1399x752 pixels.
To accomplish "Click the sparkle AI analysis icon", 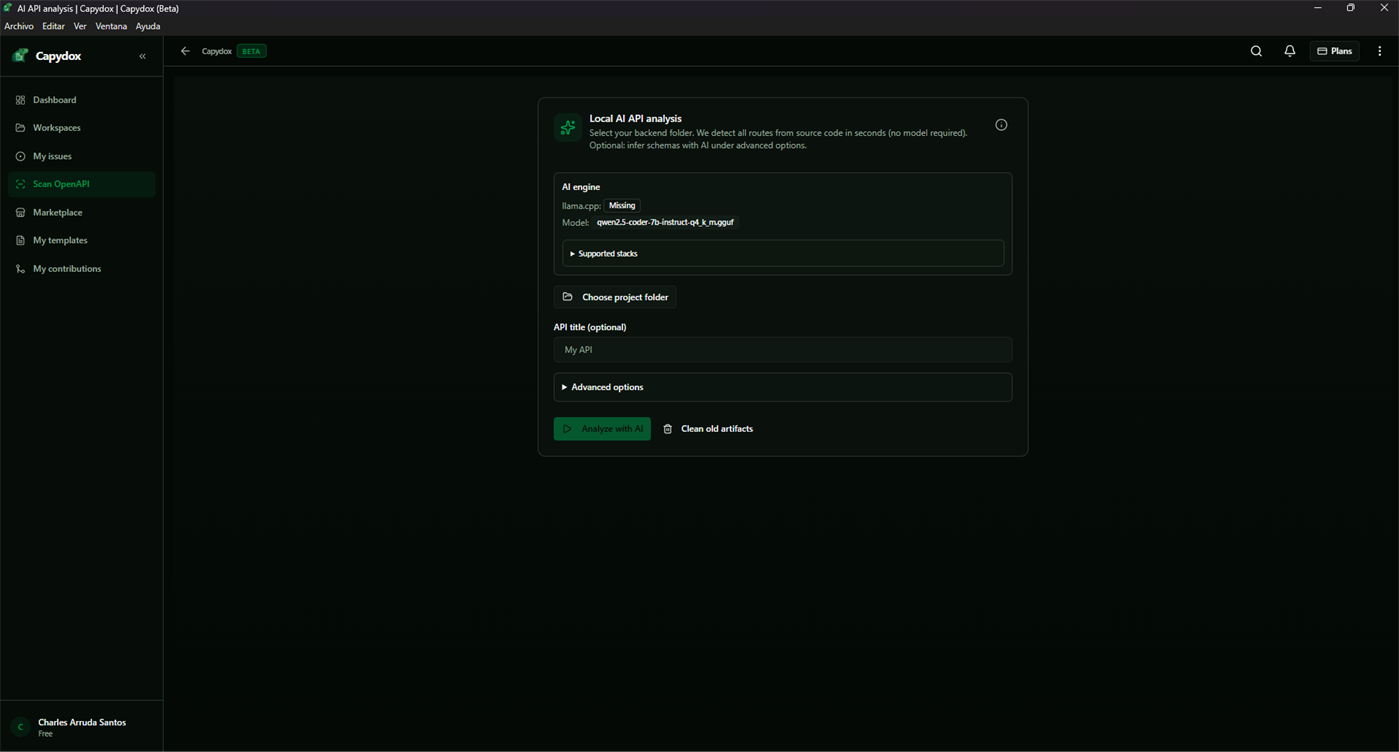I will coord(568,127).
